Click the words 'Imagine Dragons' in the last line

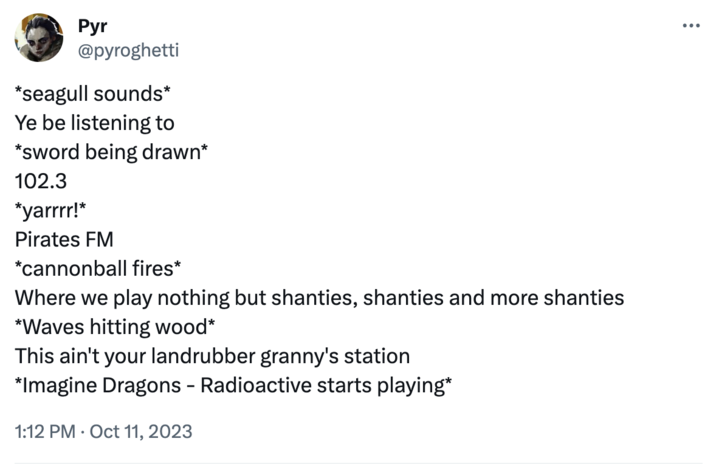click(x=102, y=386)
